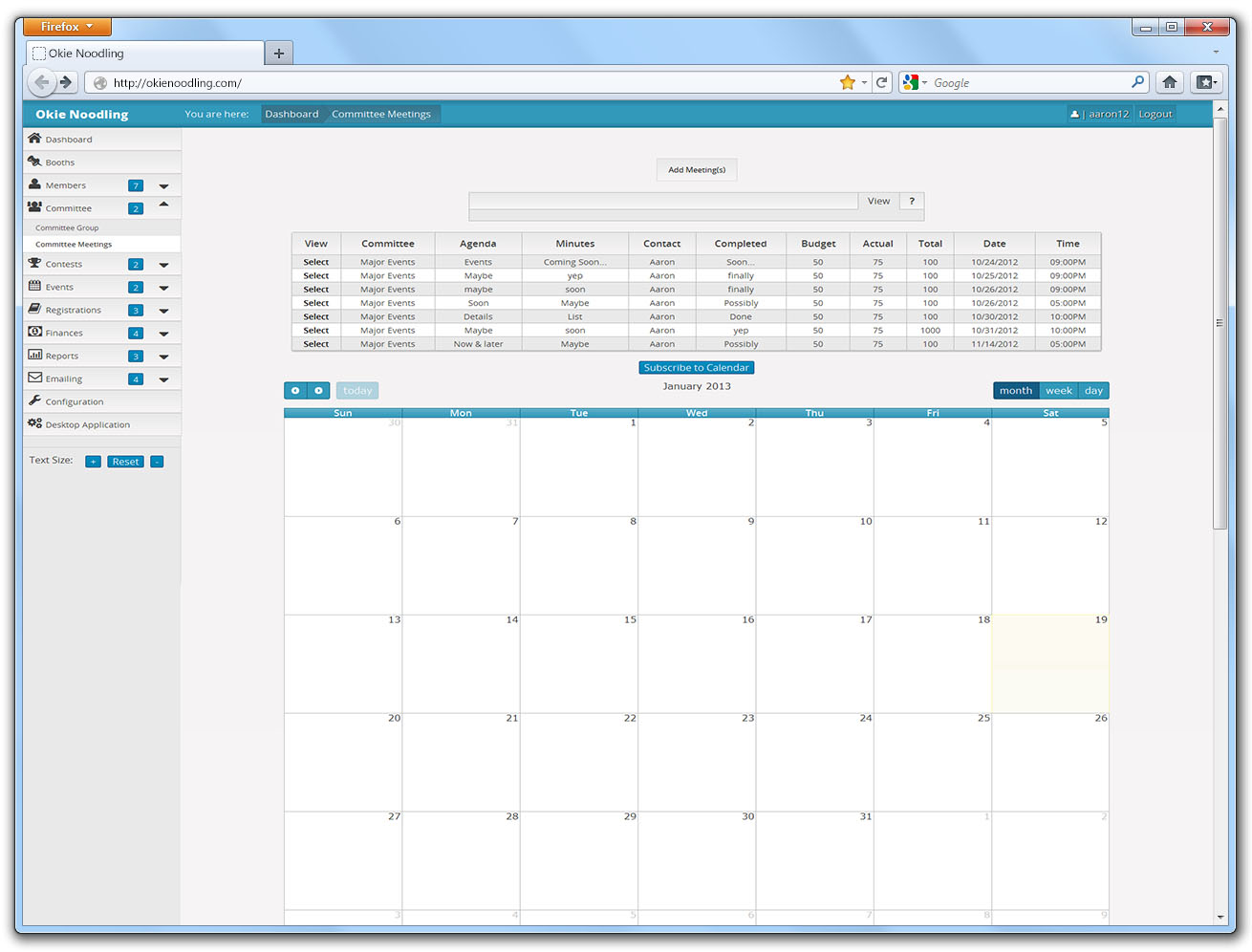This screenshot has height=952, width=1252.
Task: Expand the Finances submenu arrow
Action: coord(163,334)
